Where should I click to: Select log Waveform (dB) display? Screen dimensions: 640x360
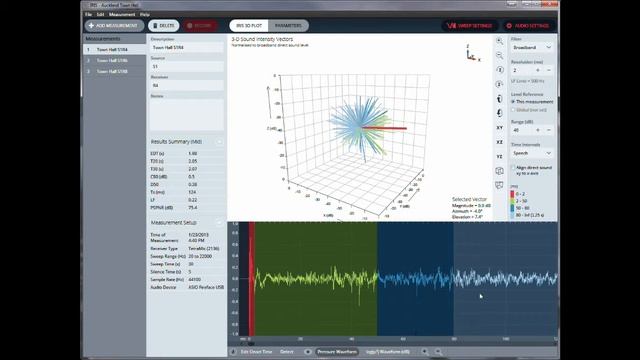point(388,351)
